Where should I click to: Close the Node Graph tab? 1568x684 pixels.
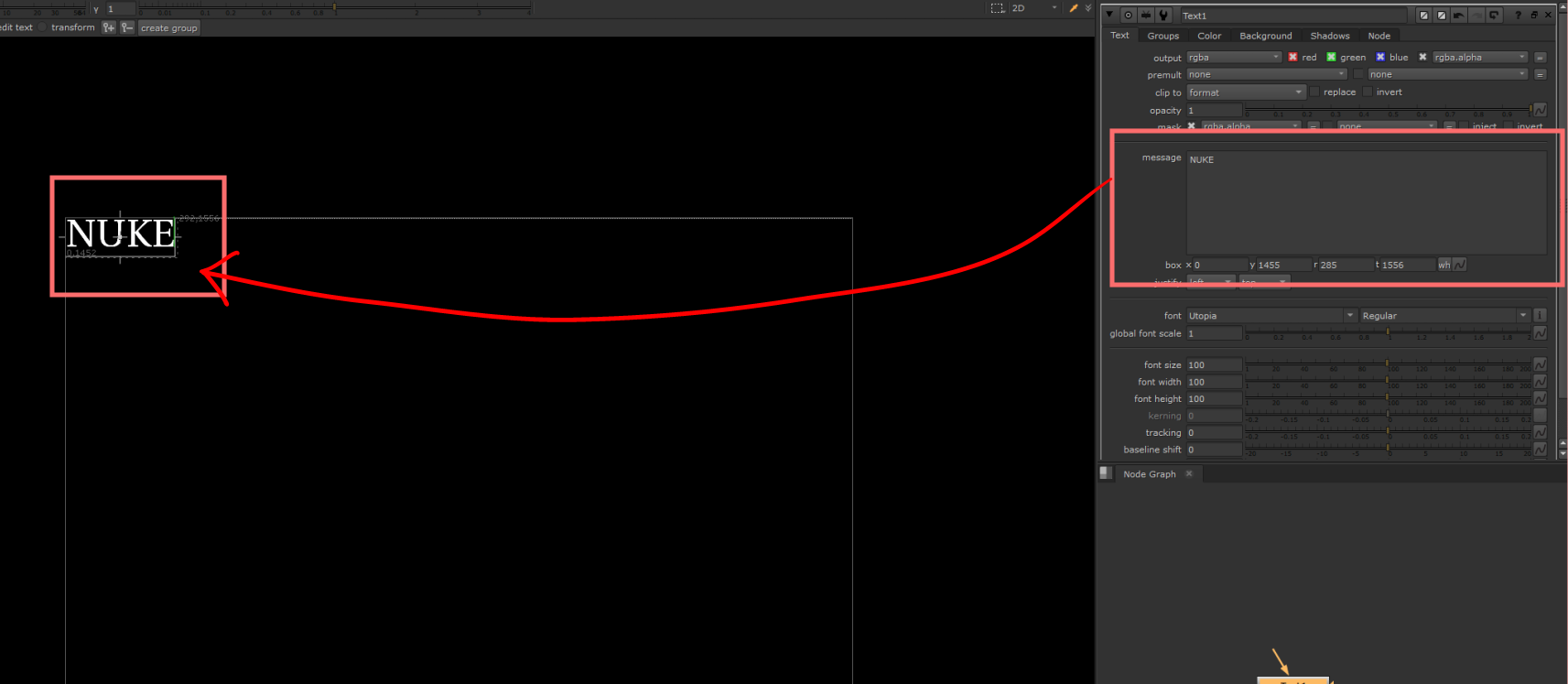point(1189,473)
